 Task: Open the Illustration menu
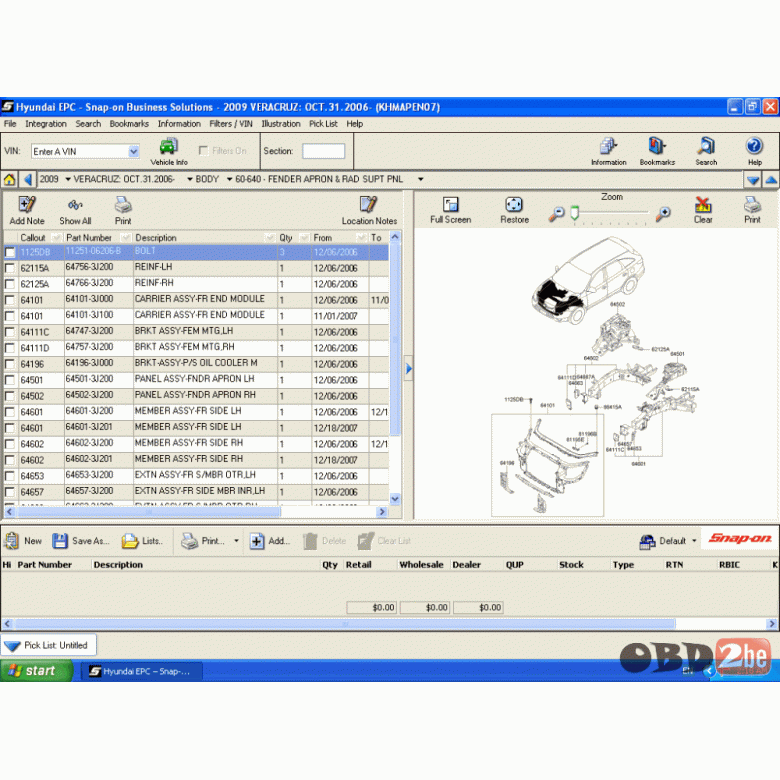pyautogui.click(x=281, y=124)
